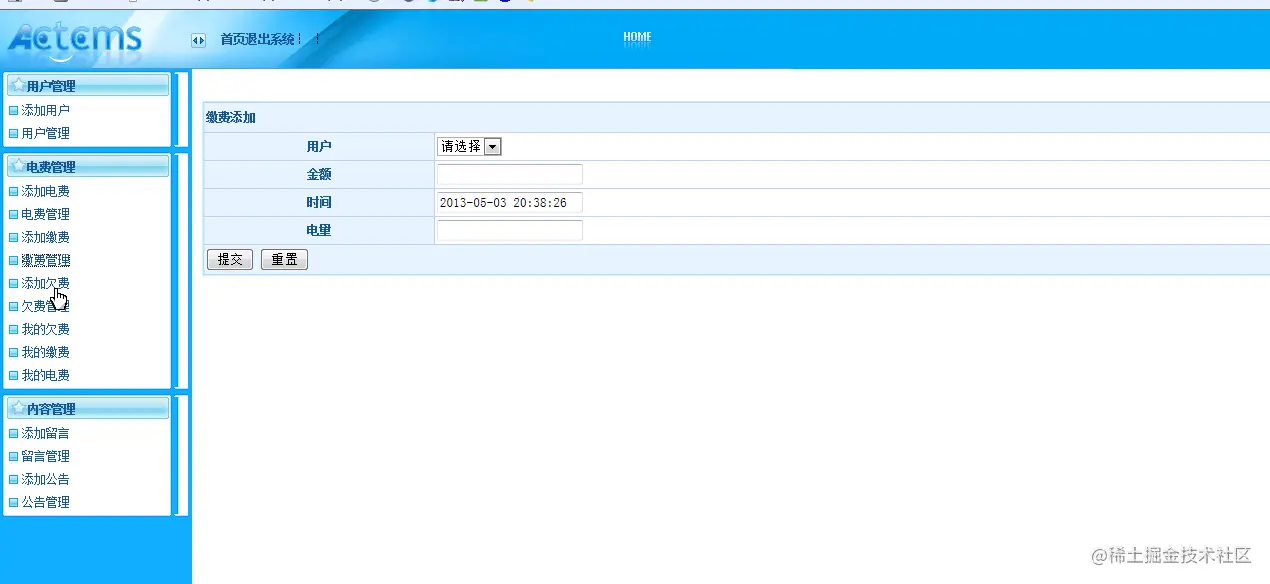Click the green icon in the top browser toolbar
1270x584 pixels.
[x=479, y=3]
